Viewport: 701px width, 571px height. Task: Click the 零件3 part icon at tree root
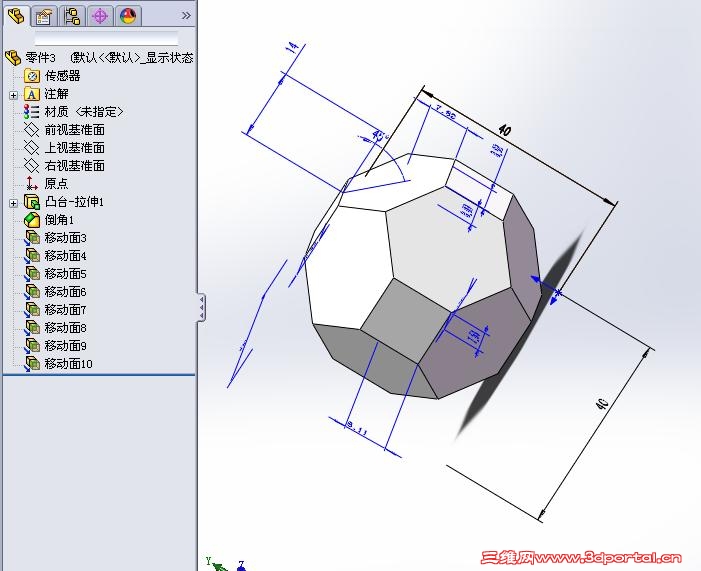(x=13, y=58)
